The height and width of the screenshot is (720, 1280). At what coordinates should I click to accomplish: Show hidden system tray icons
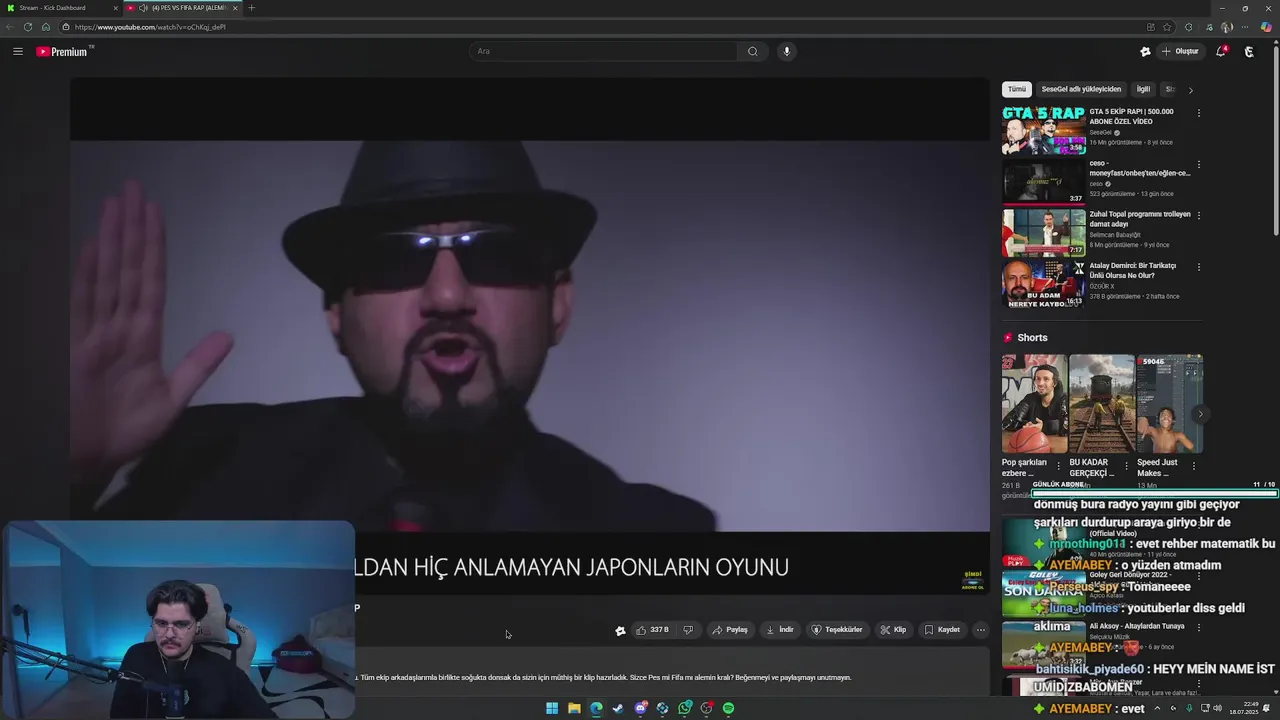click(x=1158, y=708)
